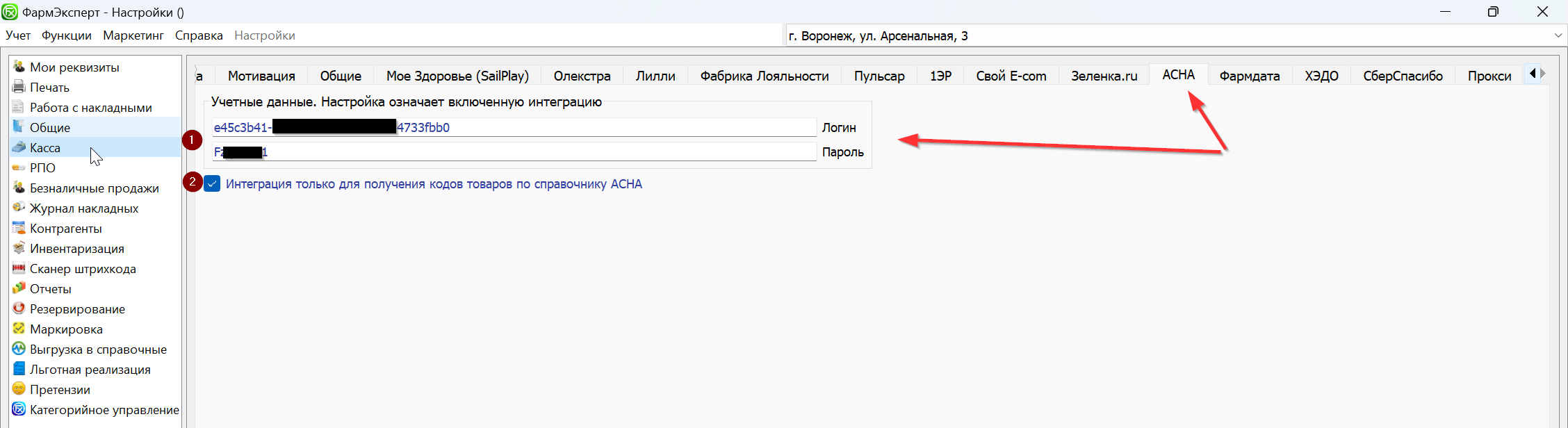
Task: Open Отчеты via its chart icon
Action: 19,288
